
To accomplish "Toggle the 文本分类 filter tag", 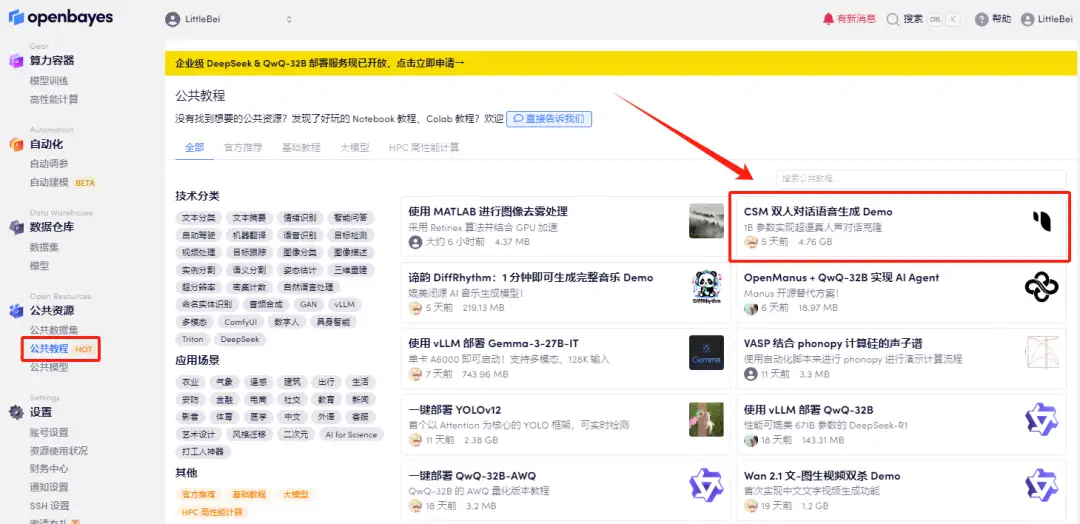I will tap(198, 218).
